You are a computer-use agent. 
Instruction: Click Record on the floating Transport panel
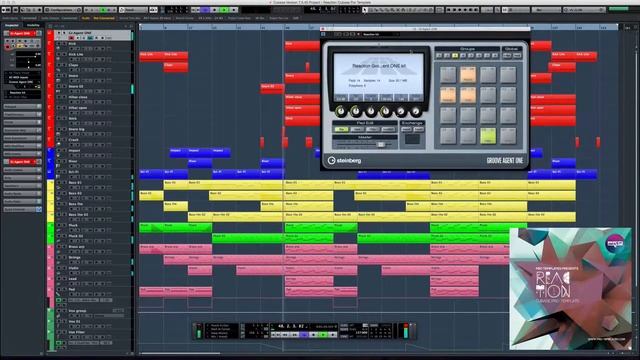(332, 335)
